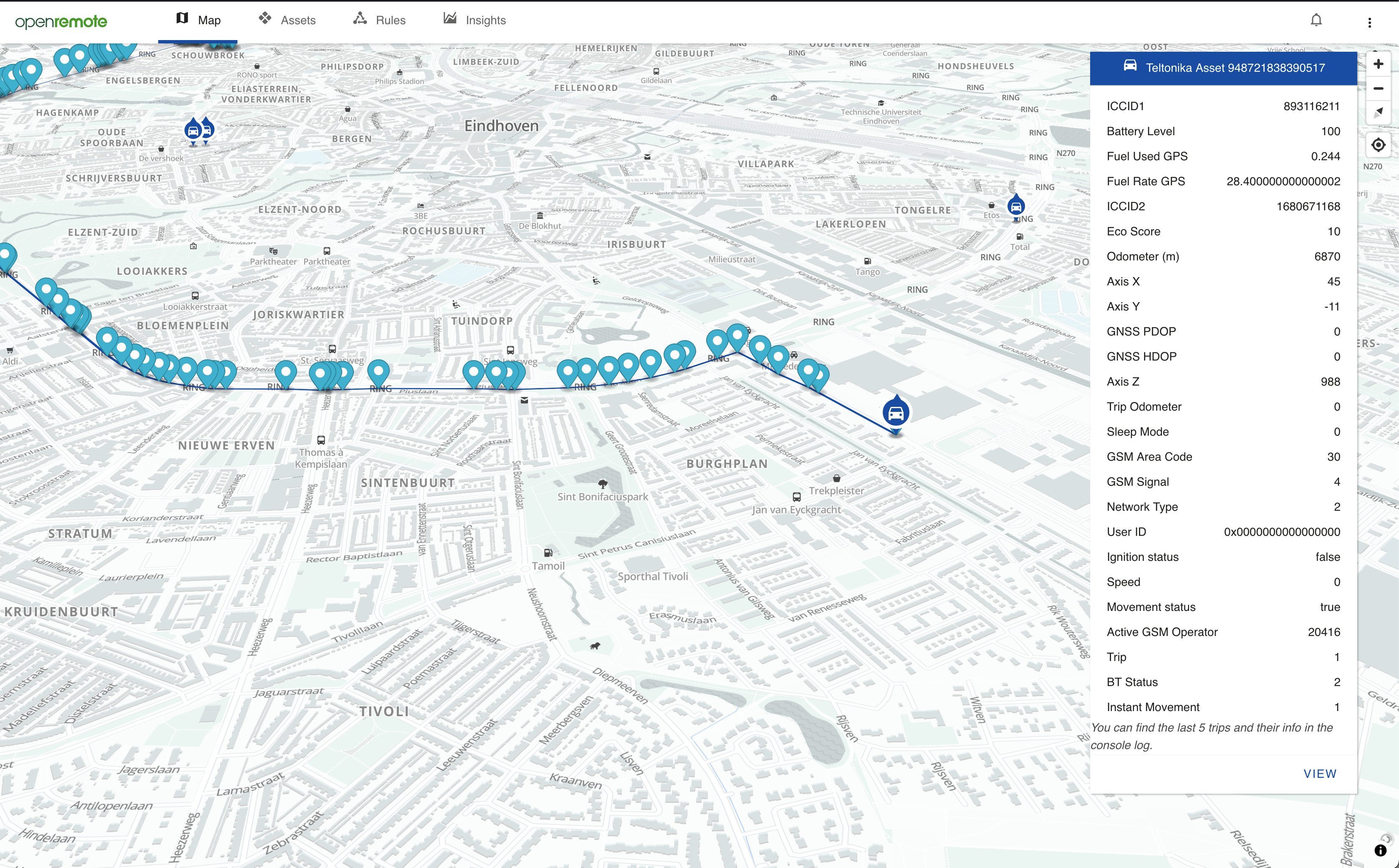Click the geolocate crosshair button

click(1378, 145)
